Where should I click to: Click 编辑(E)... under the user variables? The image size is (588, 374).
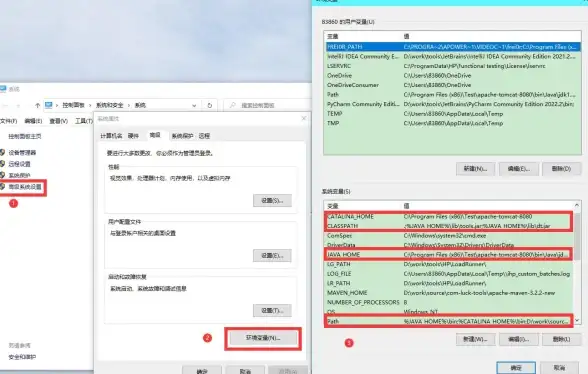pos(519,169)
